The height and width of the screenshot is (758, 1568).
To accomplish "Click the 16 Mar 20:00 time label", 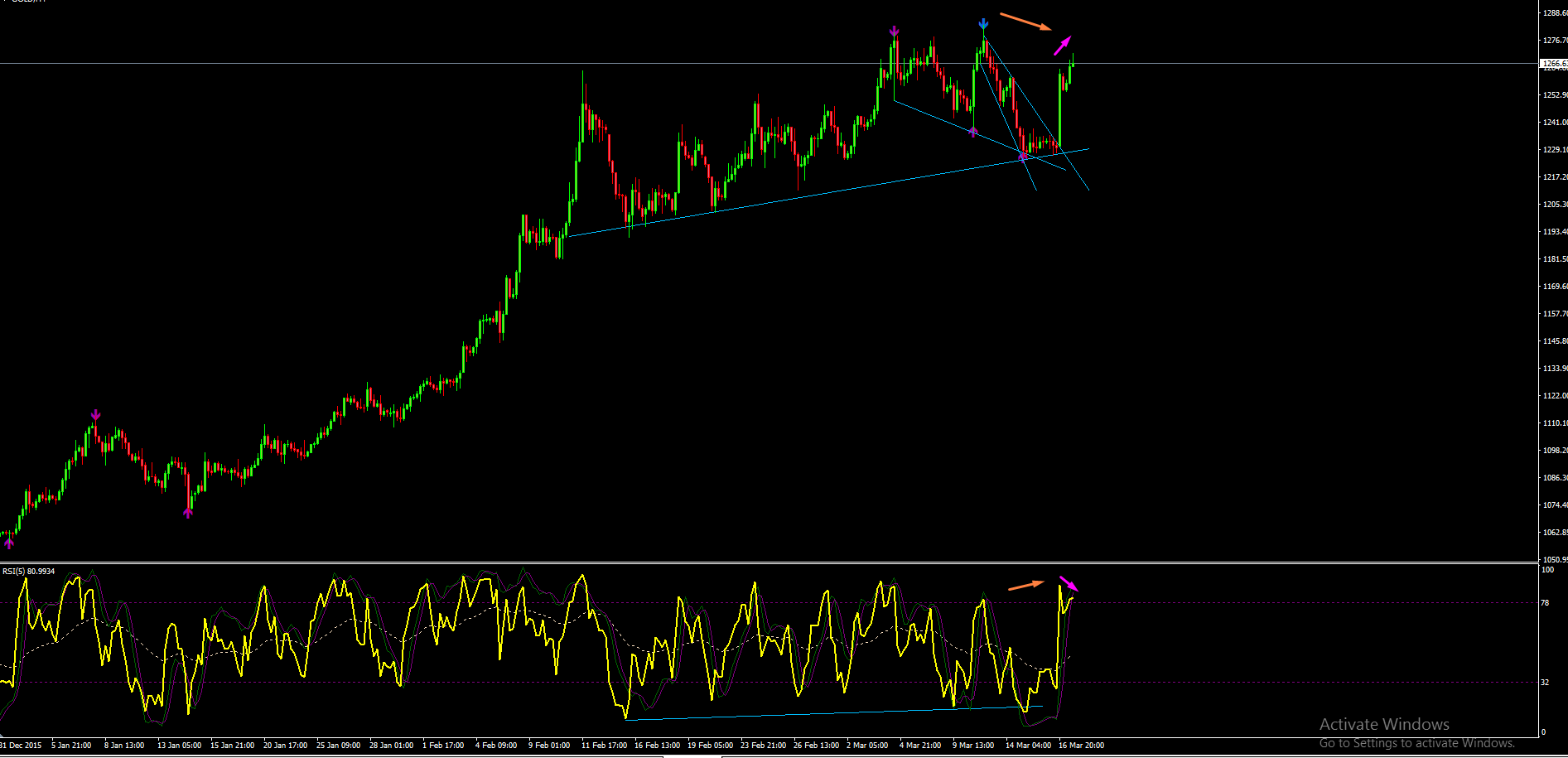I will [x=1081, y=746].
